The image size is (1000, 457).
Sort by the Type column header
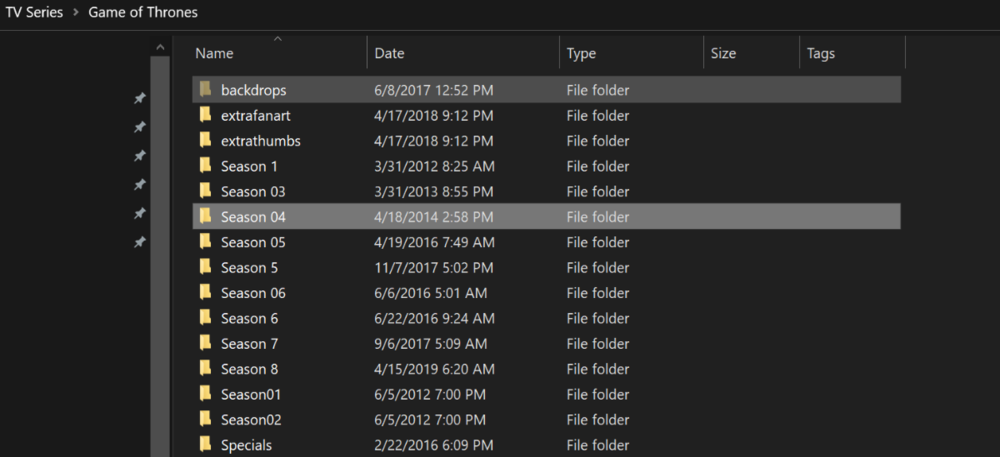[581, 53]
